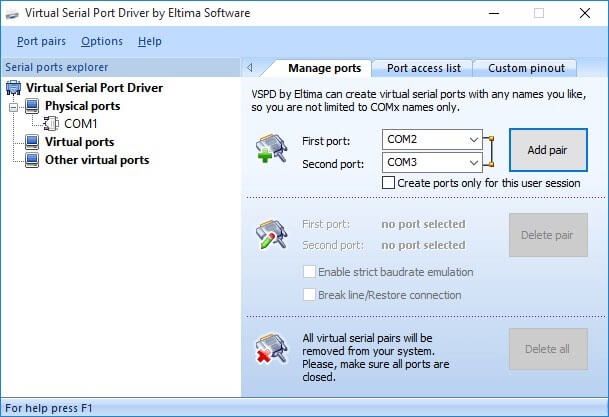The image size is (609, 417).
Task: Click the Virtual Serial Port Driver root icon
Action: (x=14, y=88)
